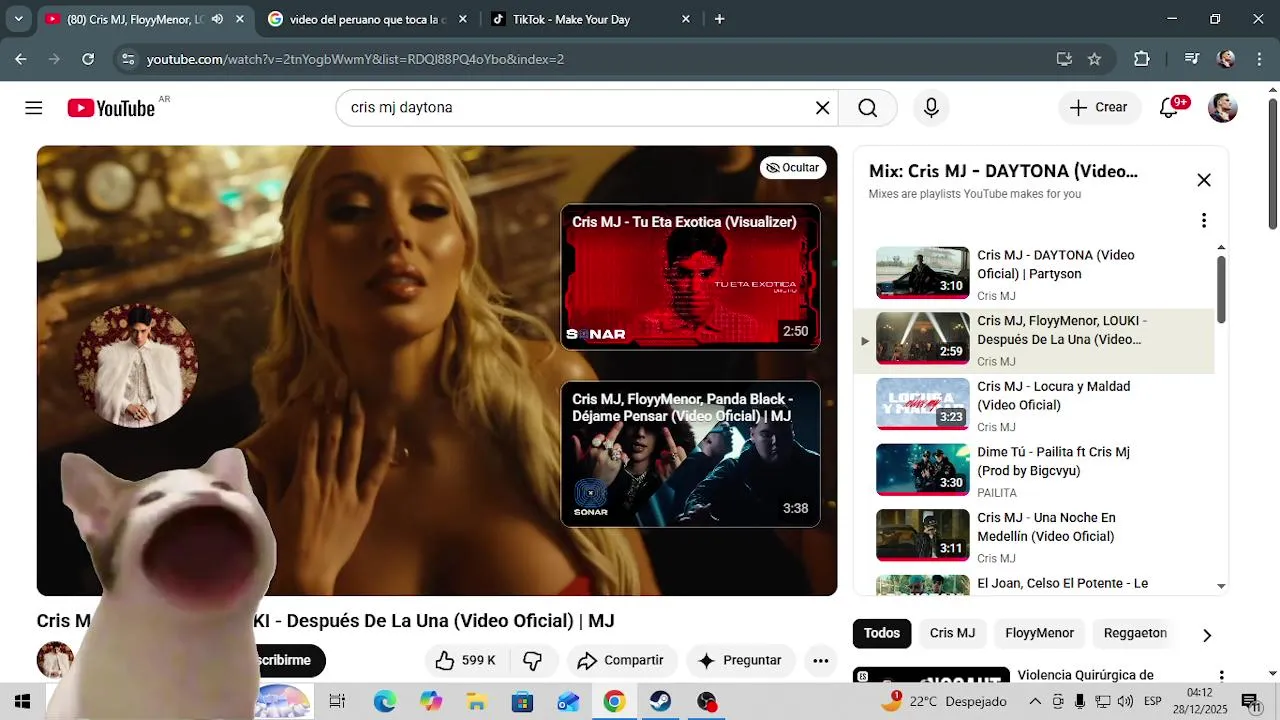Open channel circle overlay on the video

click(136, 365)
